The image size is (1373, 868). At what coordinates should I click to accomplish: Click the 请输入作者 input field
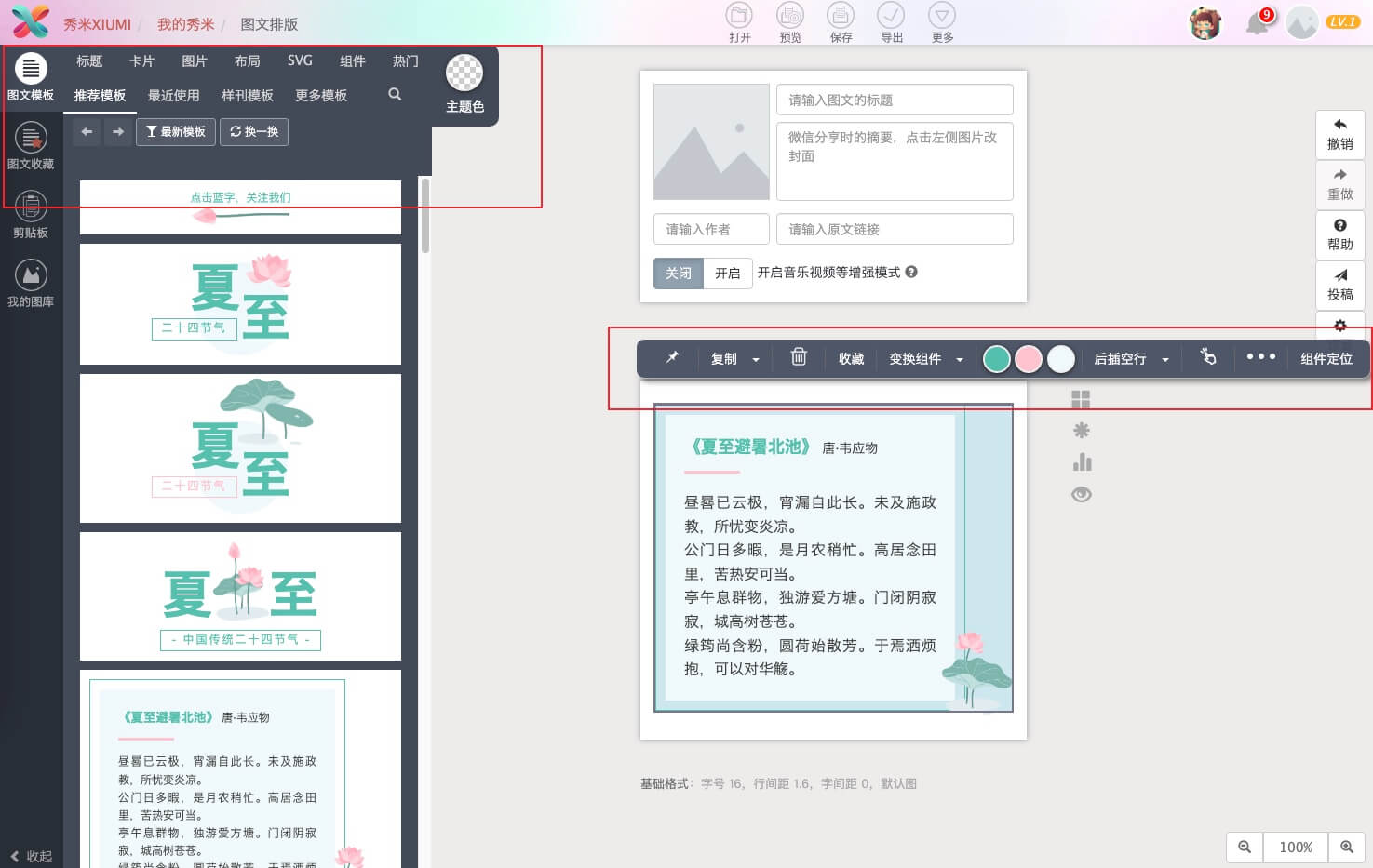point(711,229)
